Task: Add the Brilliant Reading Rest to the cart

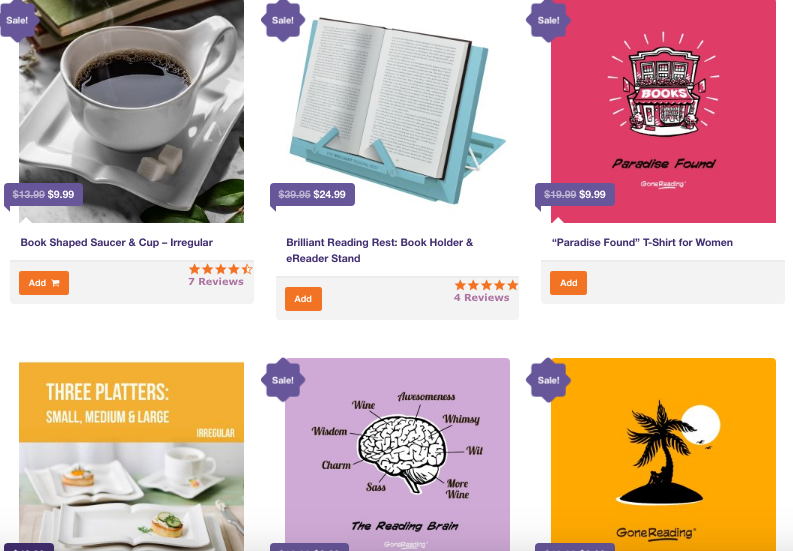Action: pyautogui.click(x=303, y=299)
